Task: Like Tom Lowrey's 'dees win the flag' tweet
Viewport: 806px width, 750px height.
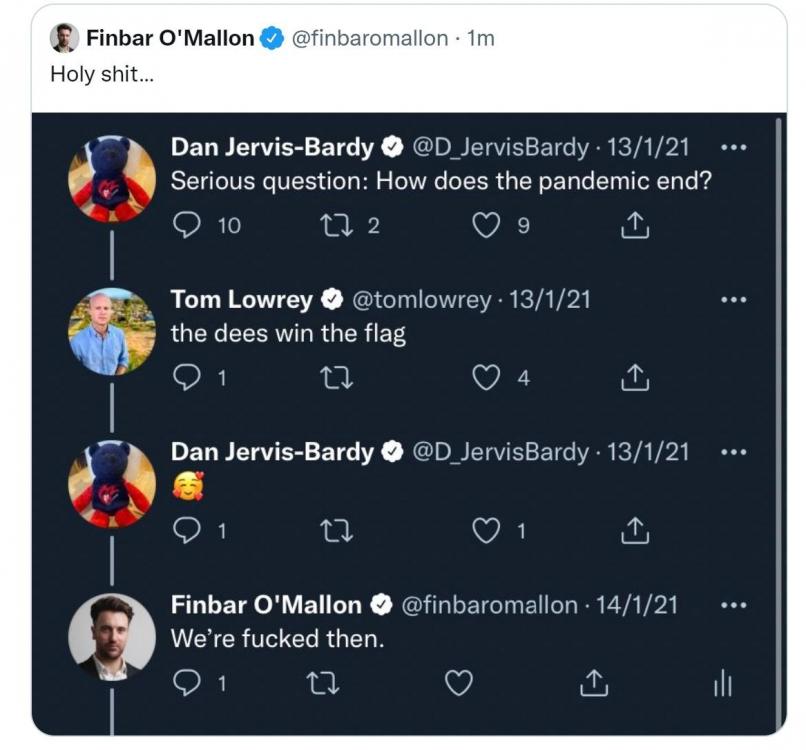Action: 485,378
